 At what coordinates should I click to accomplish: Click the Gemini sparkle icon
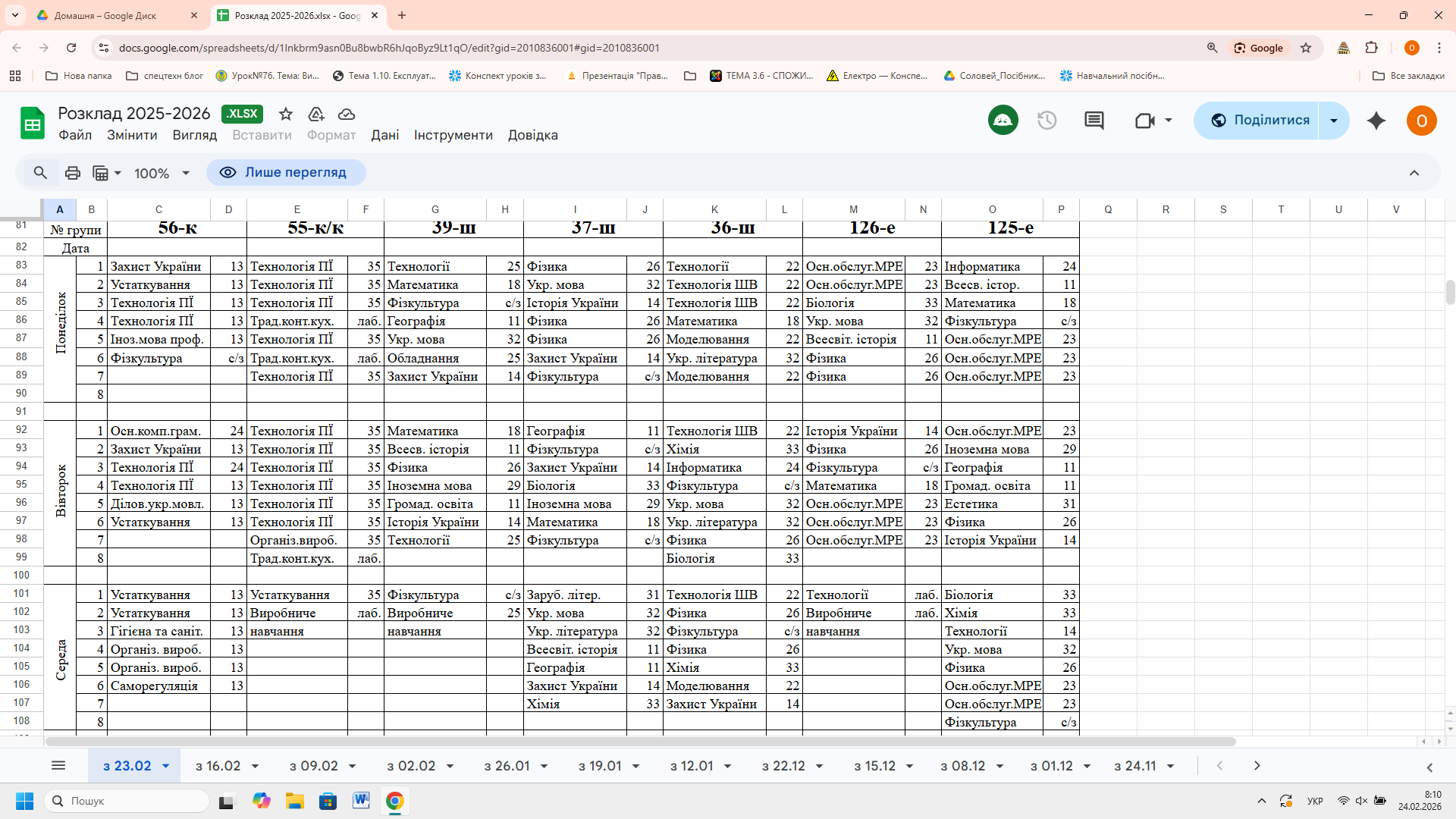[1376, 121]
